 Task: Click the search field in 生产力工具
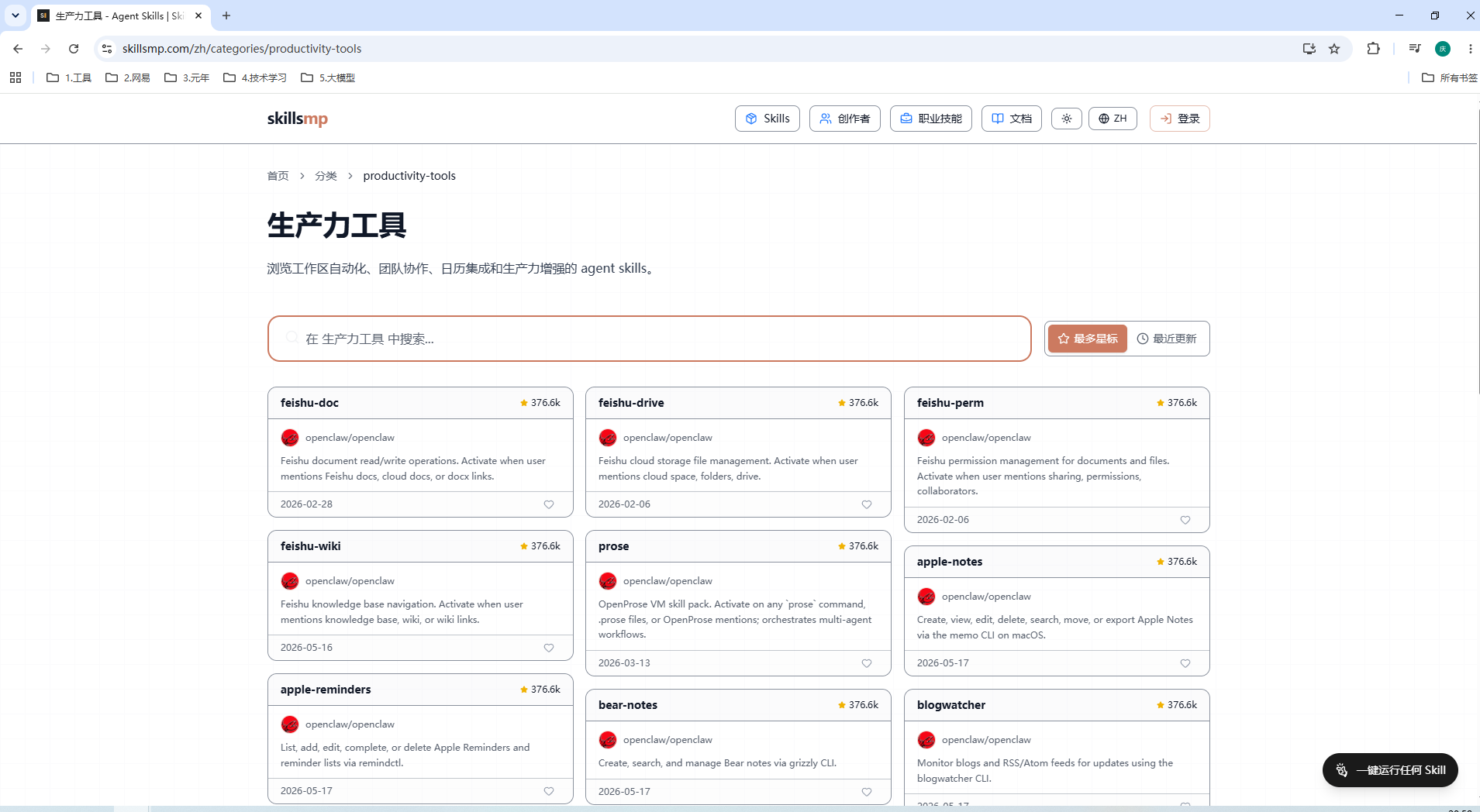coord(650,339)
